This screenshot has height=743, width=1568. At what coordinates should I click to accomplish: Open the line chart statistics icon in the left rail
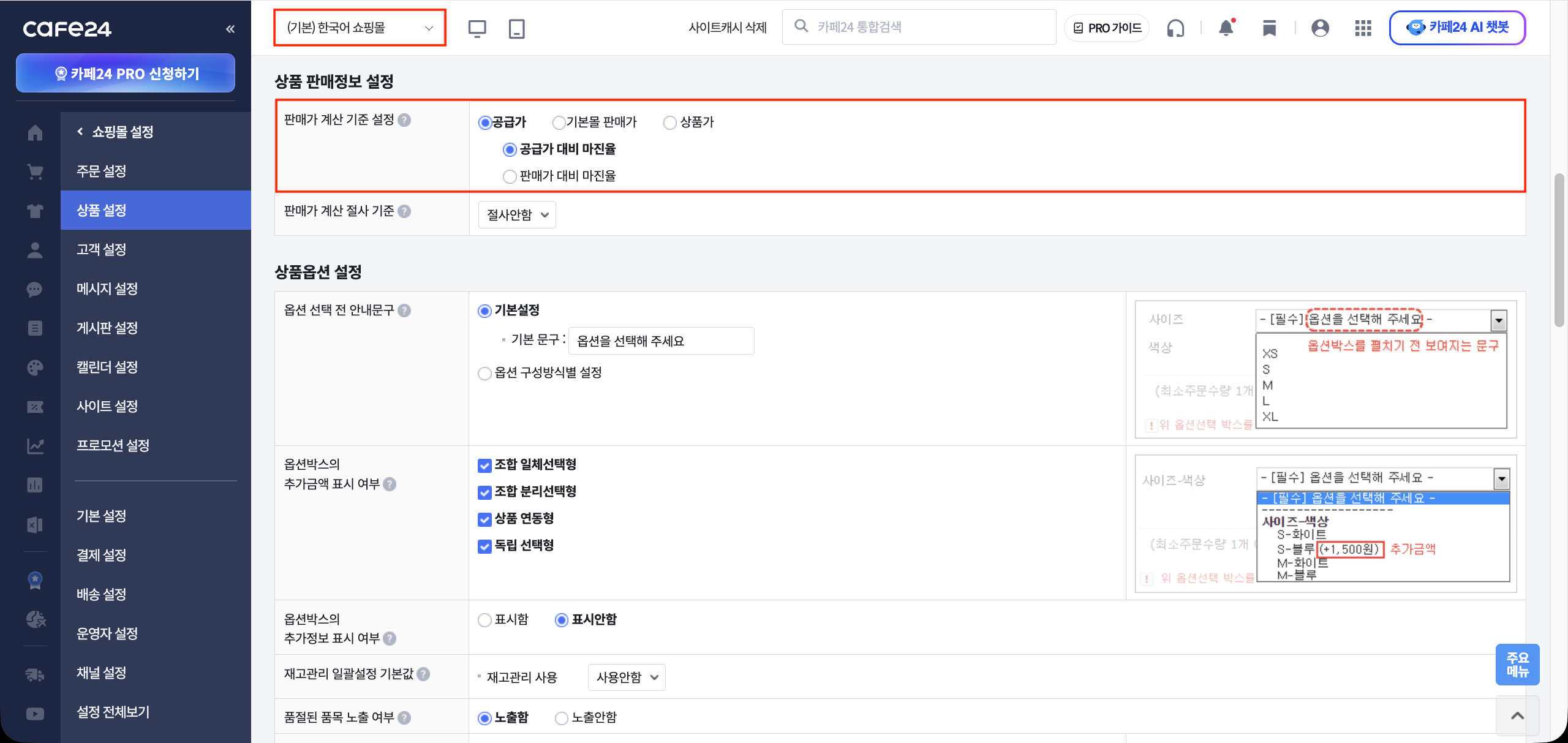tap(35, 446)
